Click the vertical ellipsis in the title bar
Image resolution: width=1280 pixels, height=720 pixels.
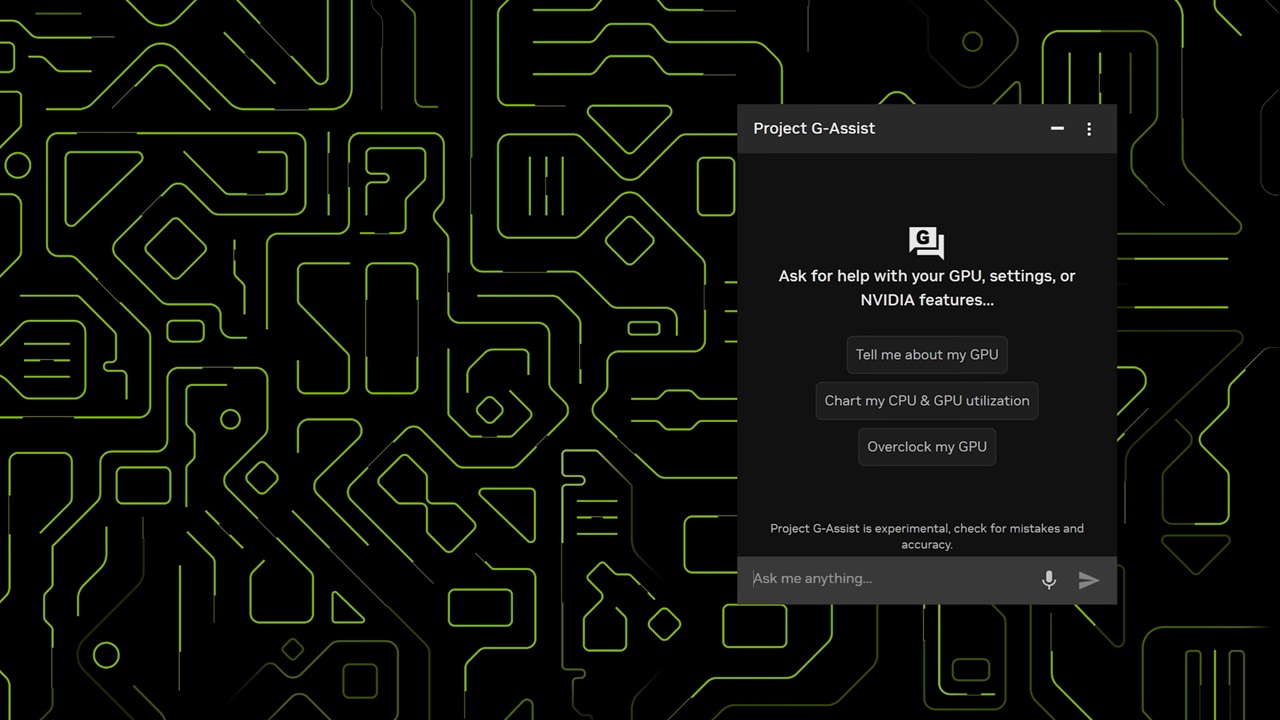[1089, 129]
